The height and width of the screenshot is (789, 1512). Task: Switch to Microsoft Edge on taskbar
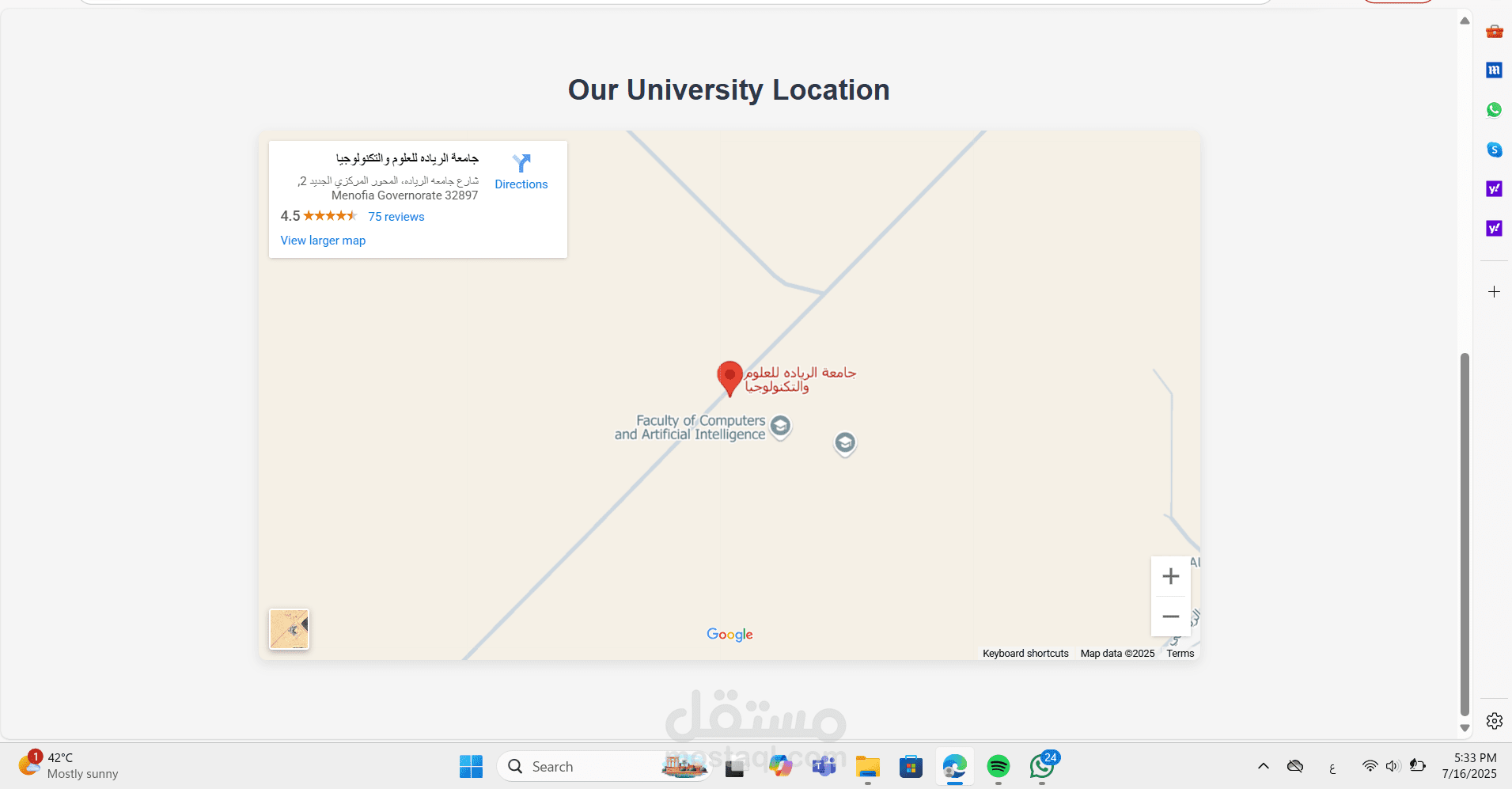tap(955, 766)
